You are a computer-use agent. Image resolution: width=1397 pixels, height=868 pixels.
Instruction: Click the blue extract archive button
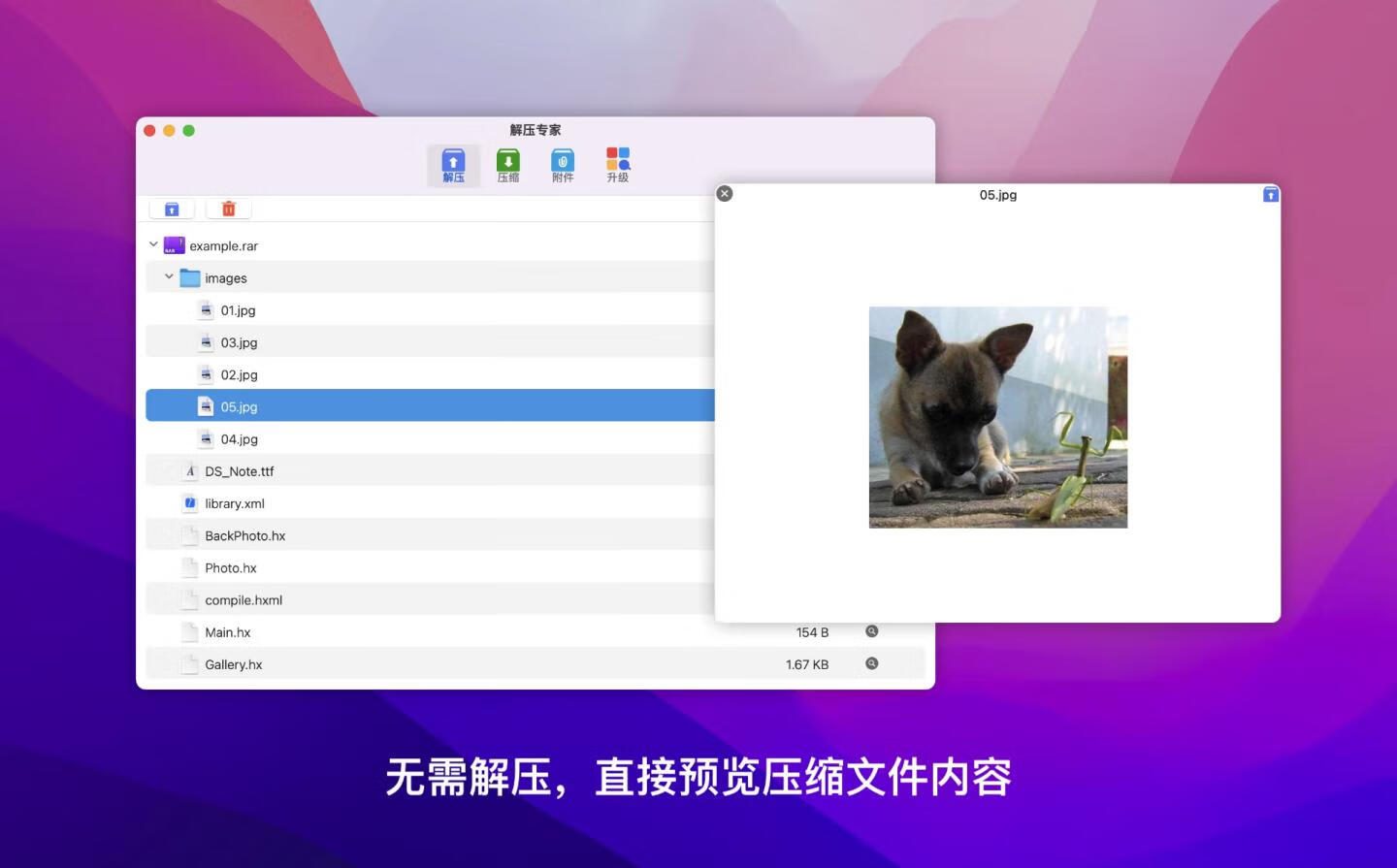(172, 209)
